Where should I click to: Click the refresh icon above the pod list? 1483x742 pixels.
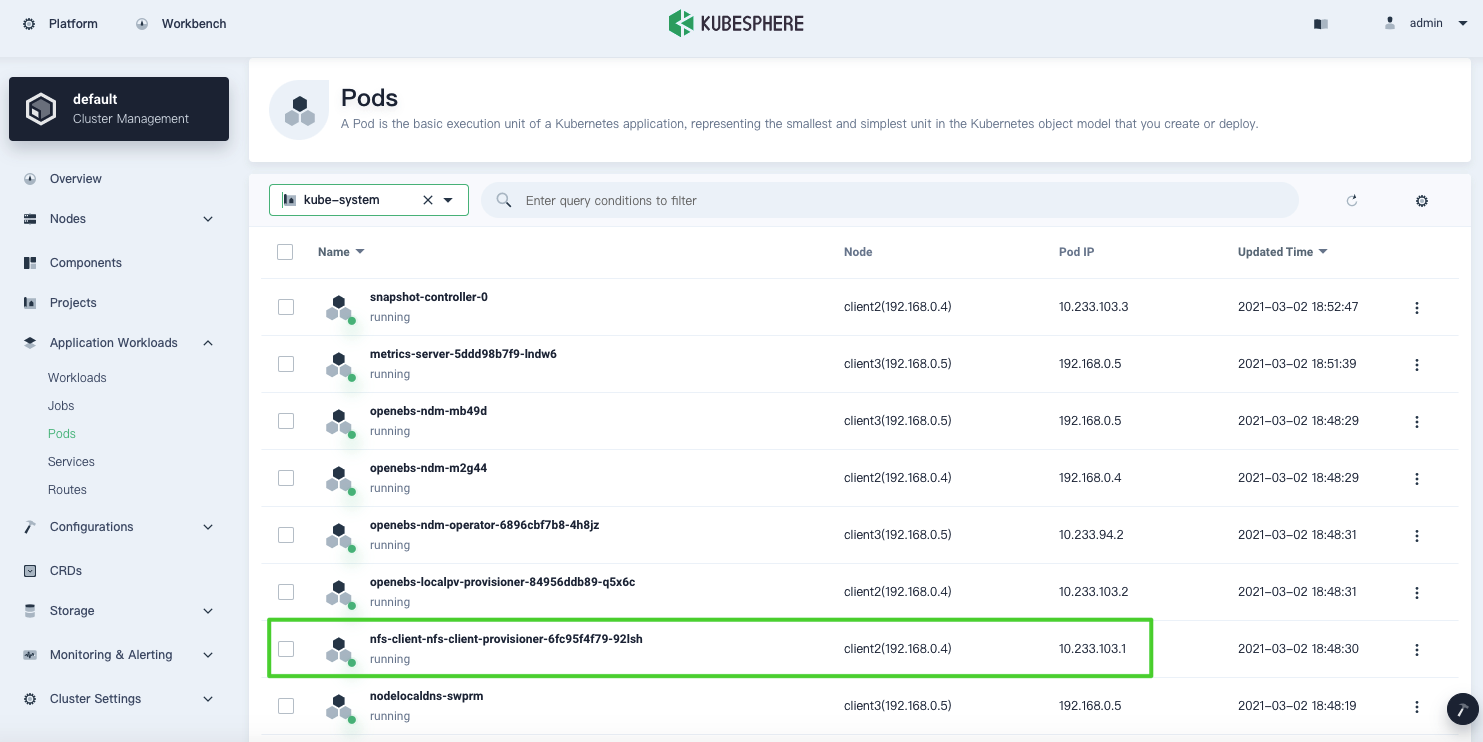[x=1351, y=200]
